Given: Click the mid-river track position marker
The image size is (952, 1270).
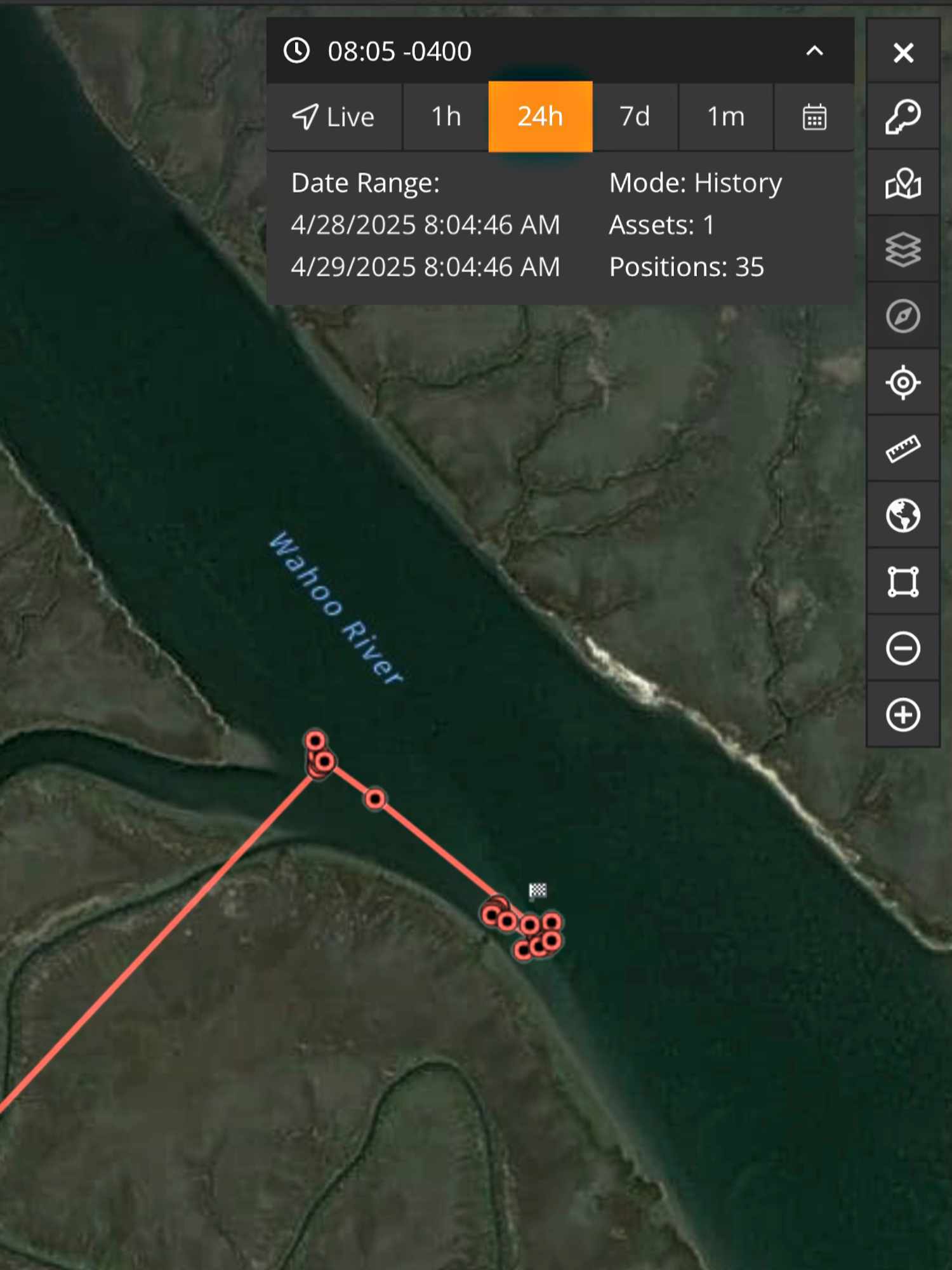Looking at the screenshot, I should pyautogui.click(x=375, y=798).
